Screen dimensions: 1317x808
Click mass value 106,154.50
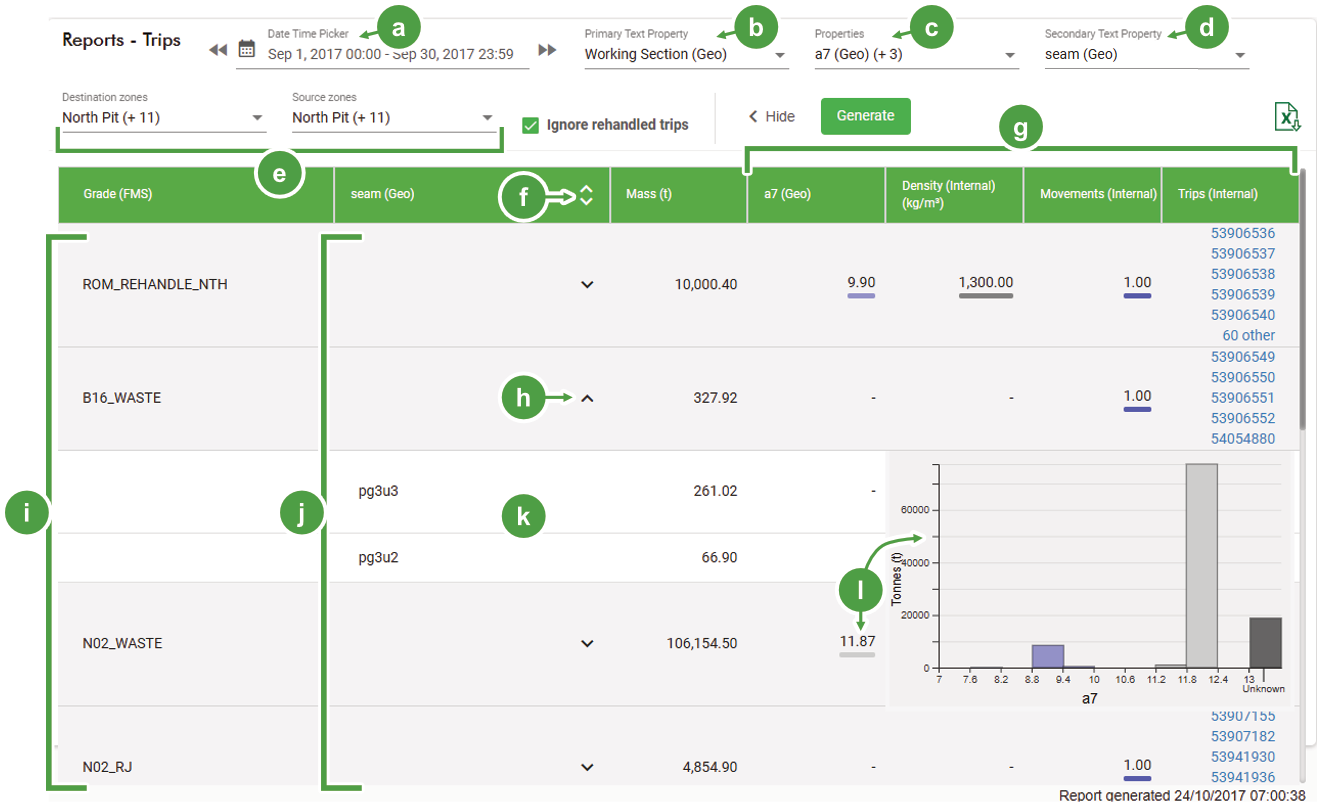[701, 644]
